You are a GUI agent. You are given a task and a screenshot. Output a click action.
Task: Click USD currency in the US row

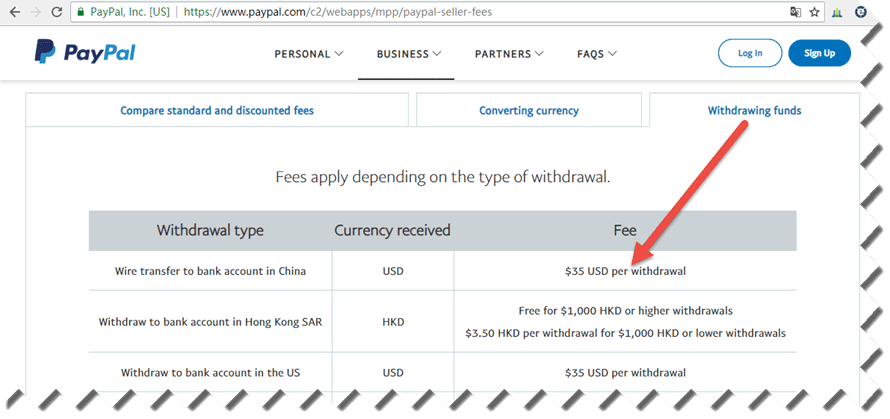(393, 373)
